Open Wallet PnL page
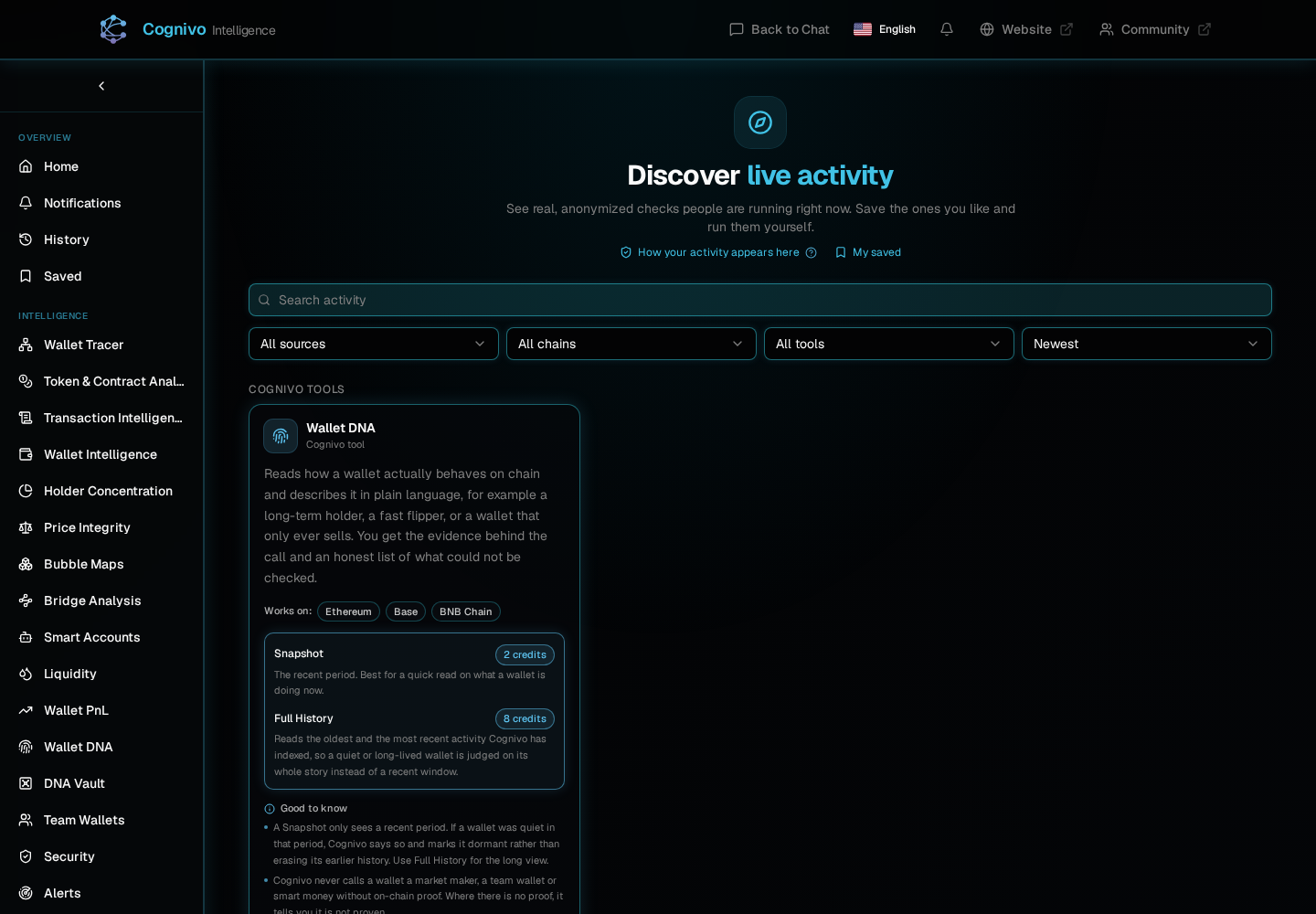The height and width of the screenshot is (914, 1316). click(101, 710)
